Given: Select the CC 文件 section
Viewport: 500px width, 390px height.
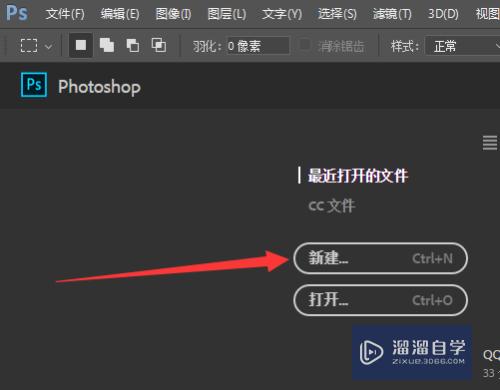Looking at the screenshot, I should point(332,206).
